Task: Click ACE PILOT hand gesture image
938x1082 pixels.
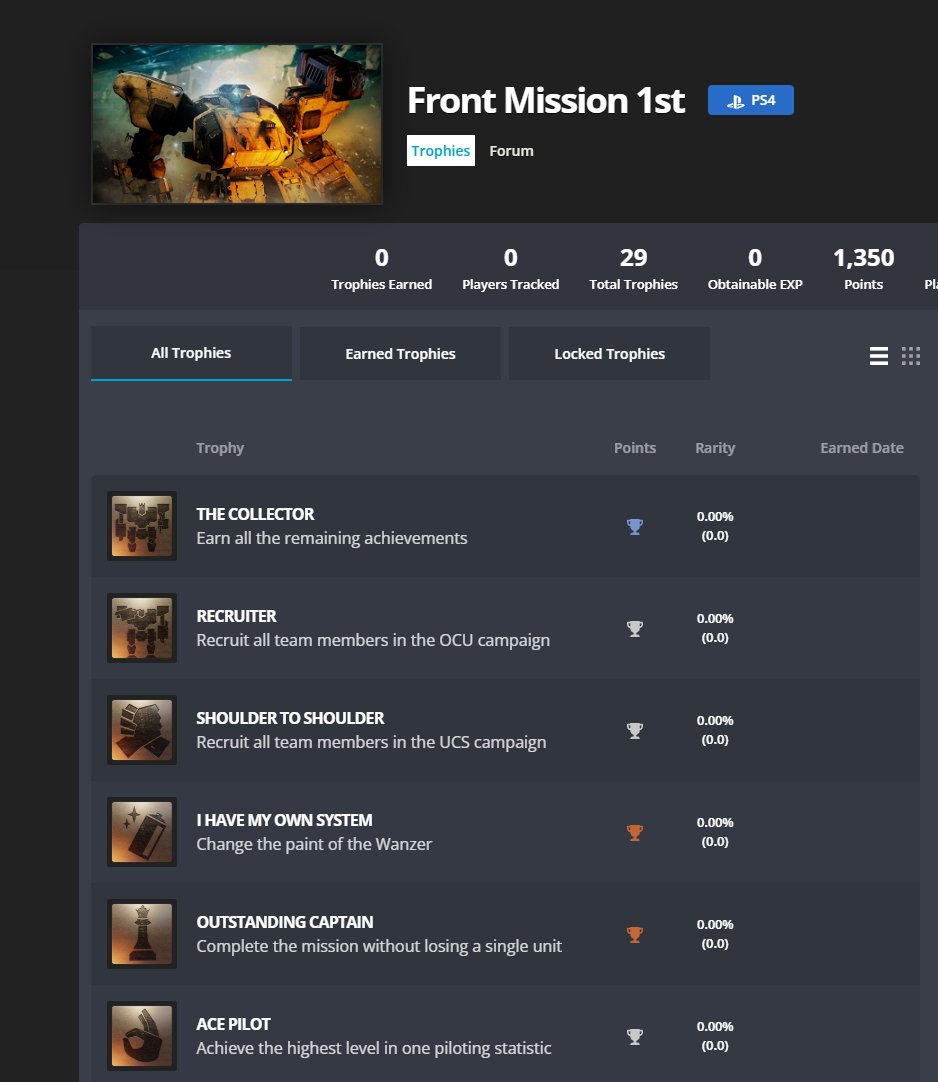Action: point(141,1036)
